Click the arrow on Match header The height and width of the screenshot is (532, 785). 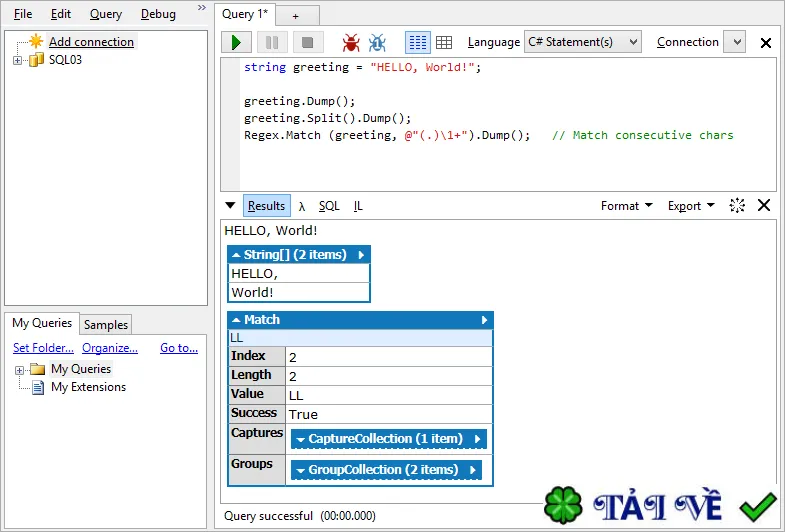tap(484, 320)
